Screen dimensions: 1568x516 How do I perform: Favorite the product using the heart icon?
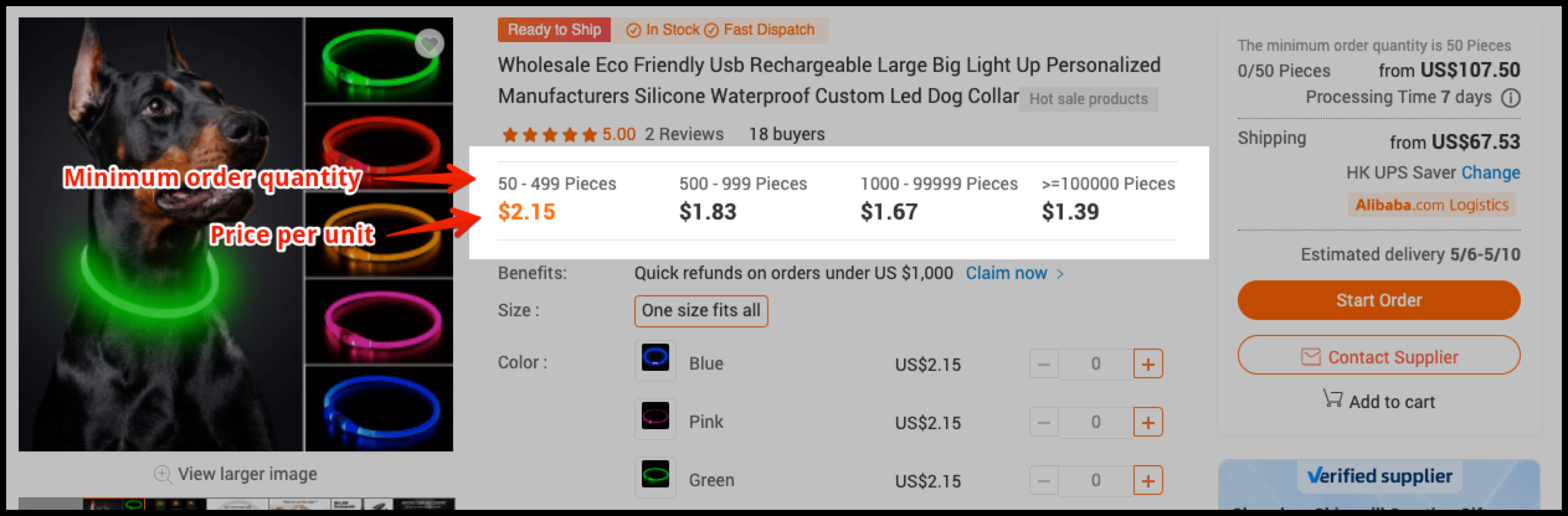tap(428, 44)
